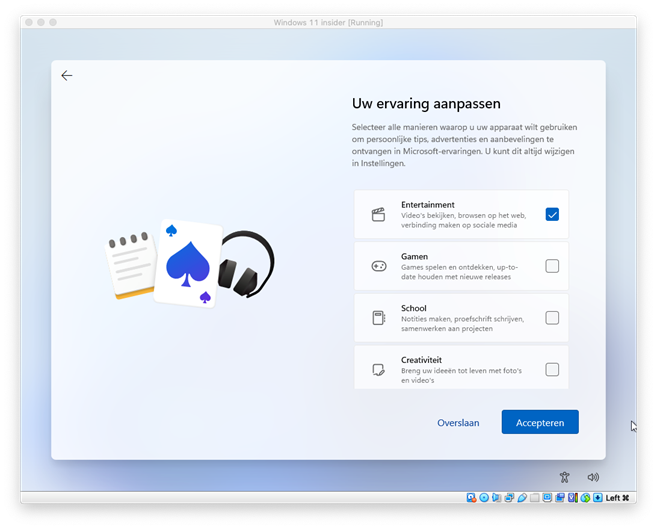657x529 pixels.
Task: Check the Creativiteit checkbox
Action: click(x=552, y=369)
